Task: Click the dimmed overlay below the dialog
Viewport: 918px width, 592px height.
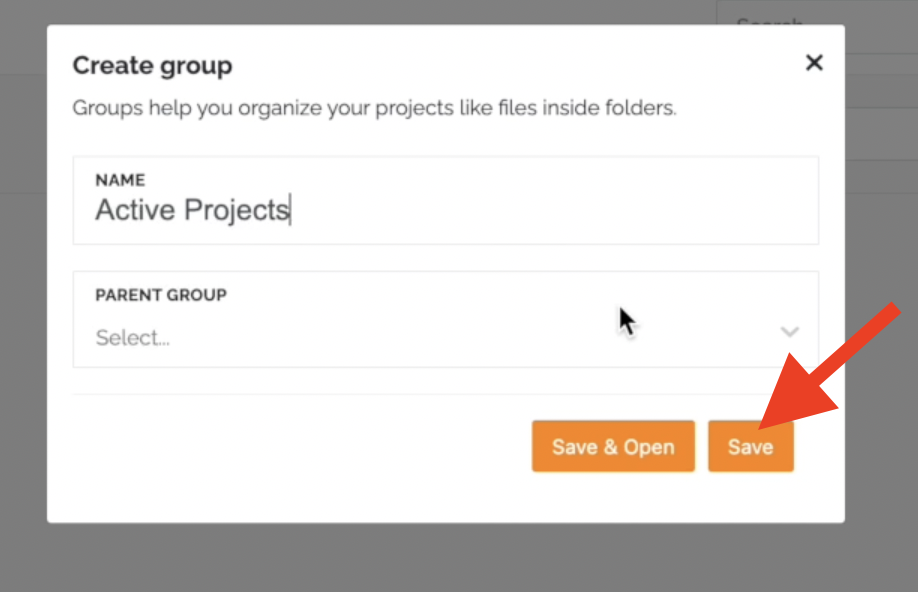Action: (x=446, y=557)
